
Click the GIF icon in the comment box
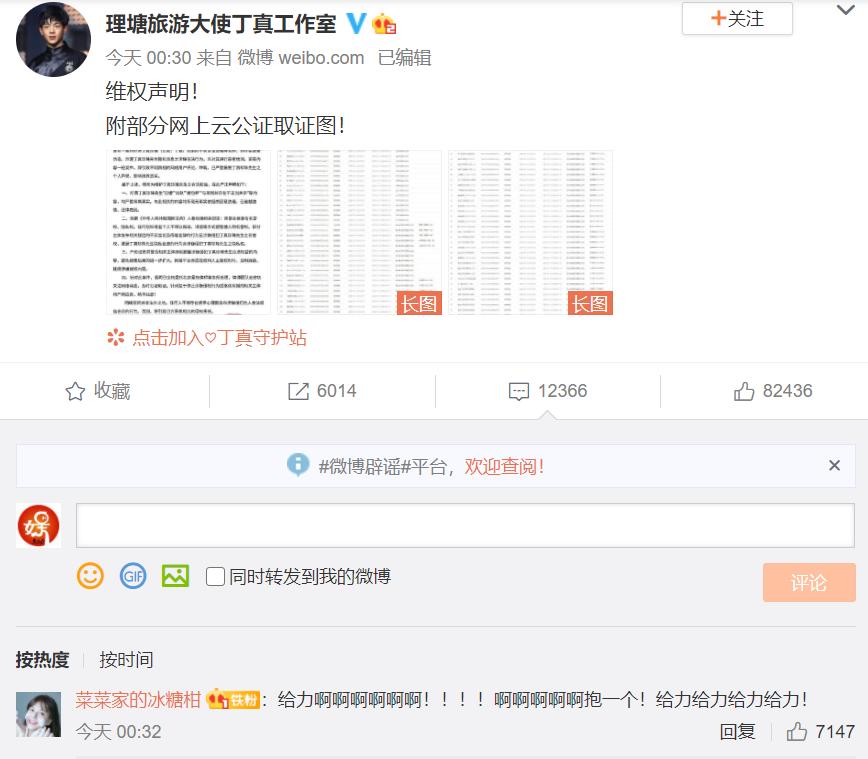pos(132,577)
